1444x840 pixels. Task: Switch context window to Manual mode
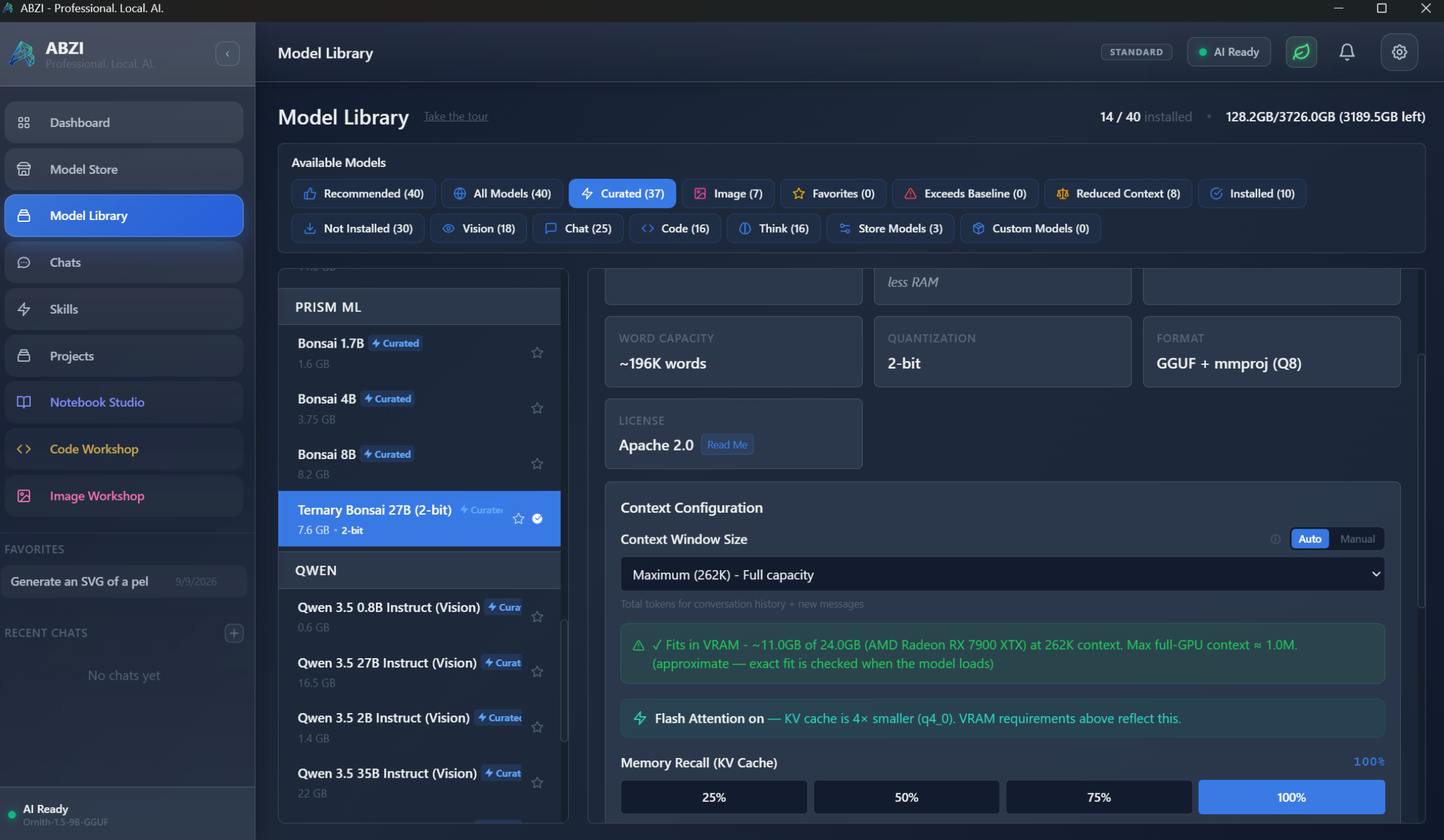[1357, 539]
